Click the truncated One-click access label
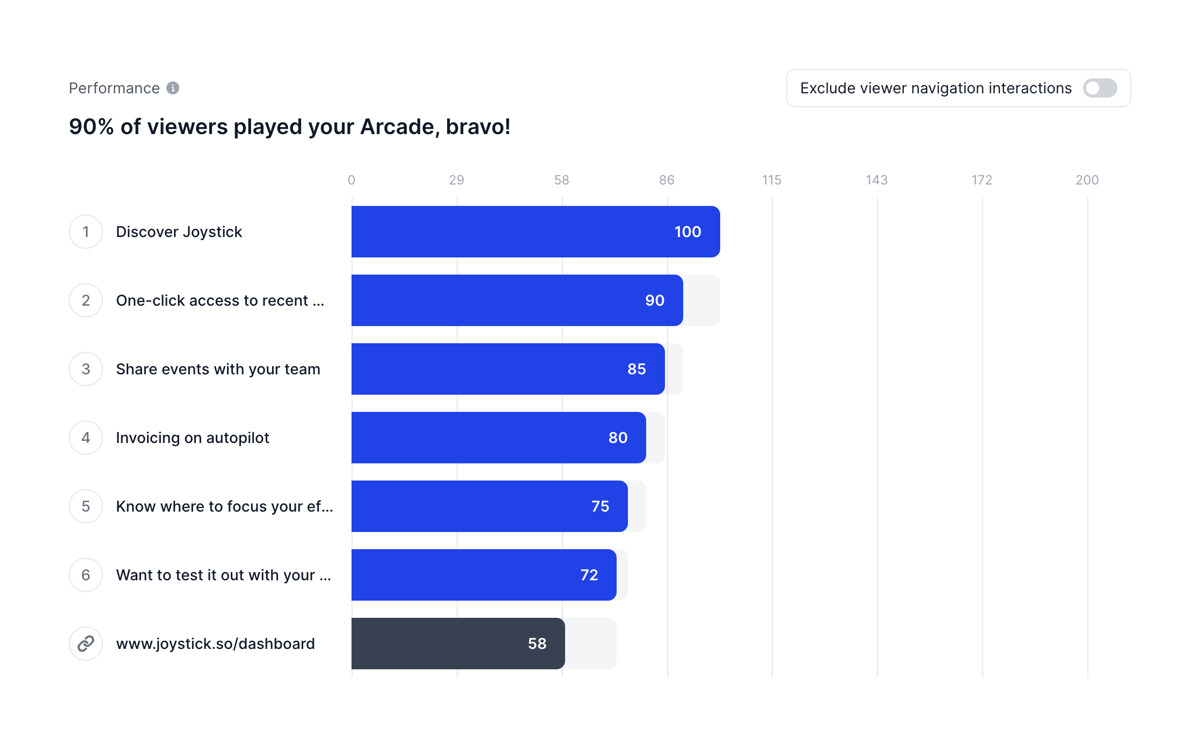1200x746 pixels. (x=220, y=300)
